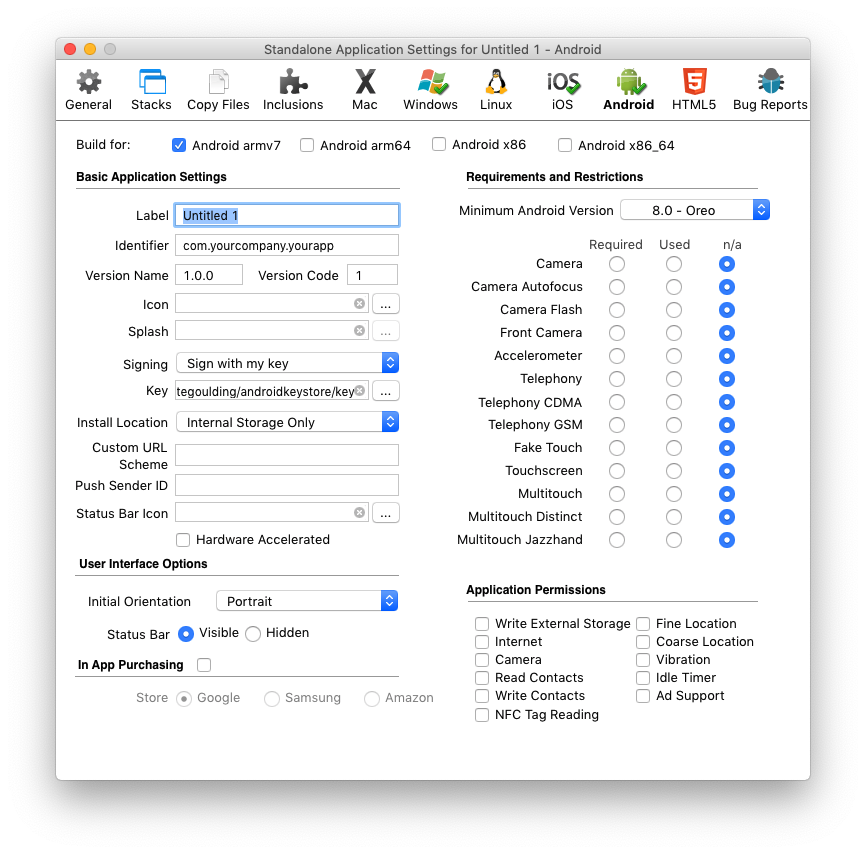Image resolution: width=866 pixels, height=854 pixels.
Task: Clear the Key path field
Action: tap(360, 391)
